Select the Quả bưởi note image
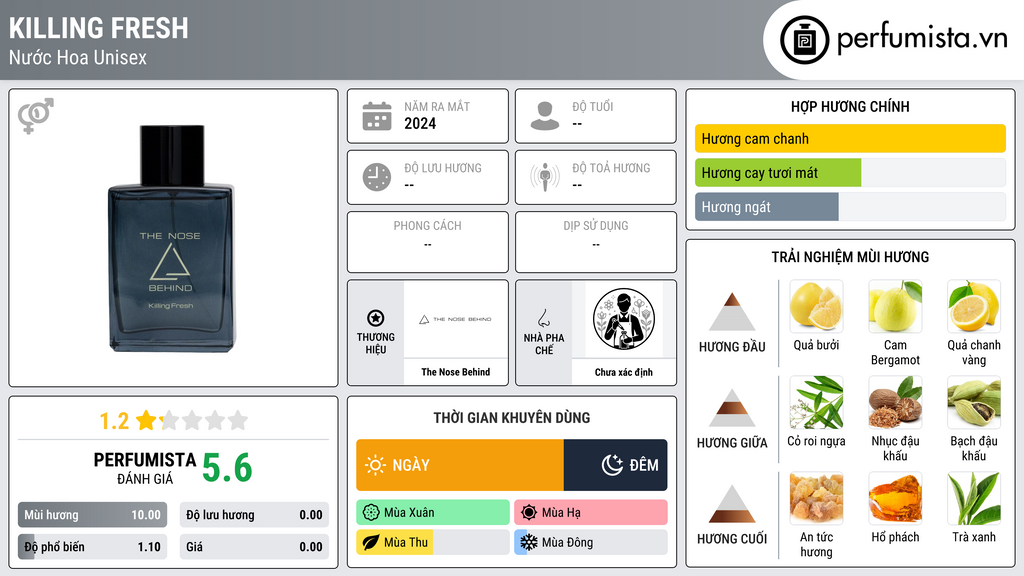 (x=816, y=306)
